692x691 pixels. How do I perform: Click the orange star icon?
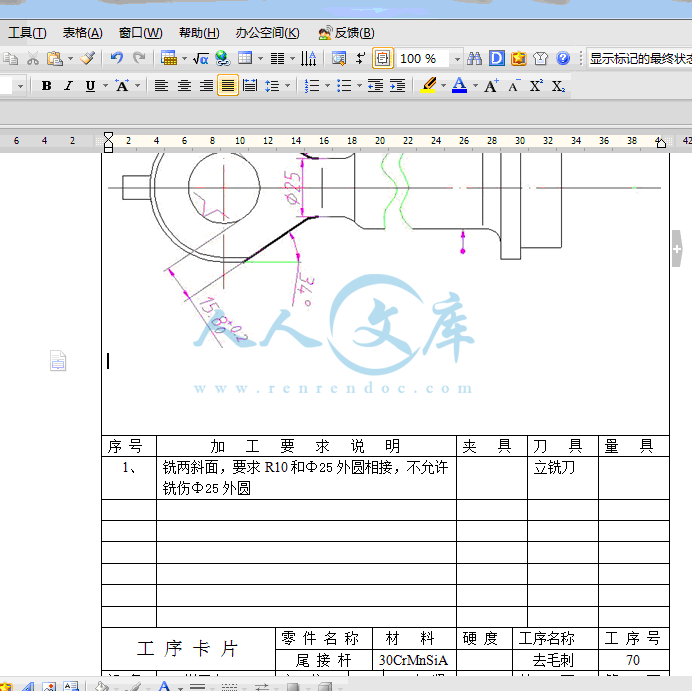tap(519, 58)
